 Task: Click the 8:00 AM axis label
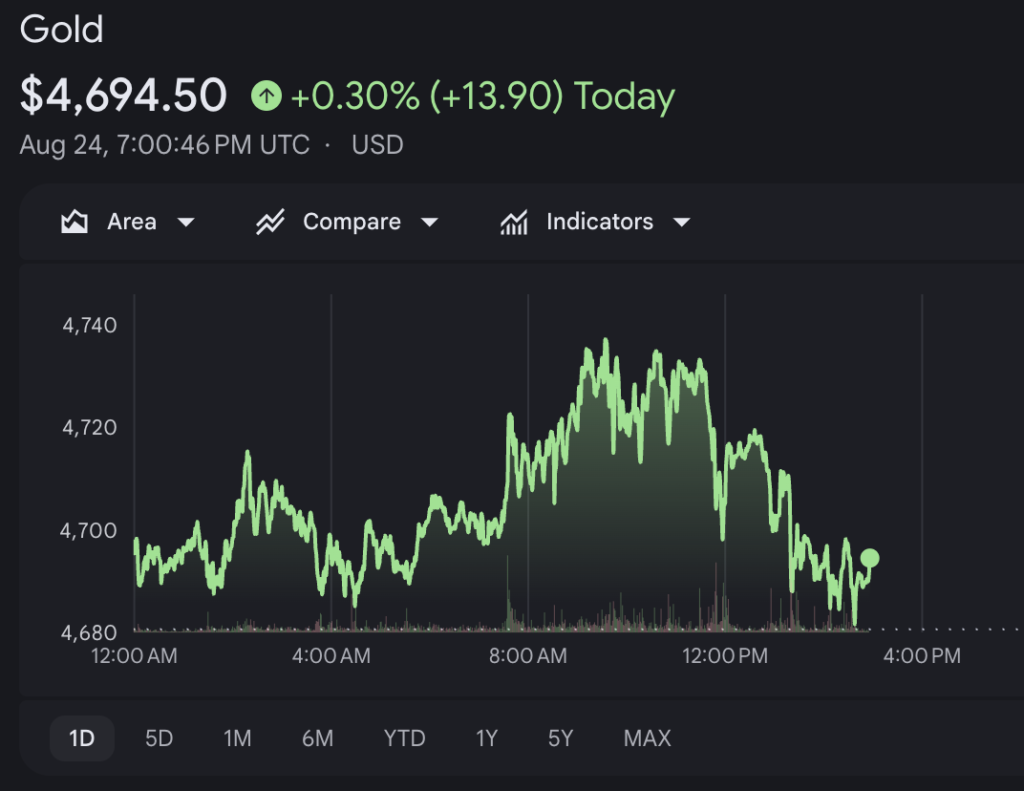[x=528, y=656]
